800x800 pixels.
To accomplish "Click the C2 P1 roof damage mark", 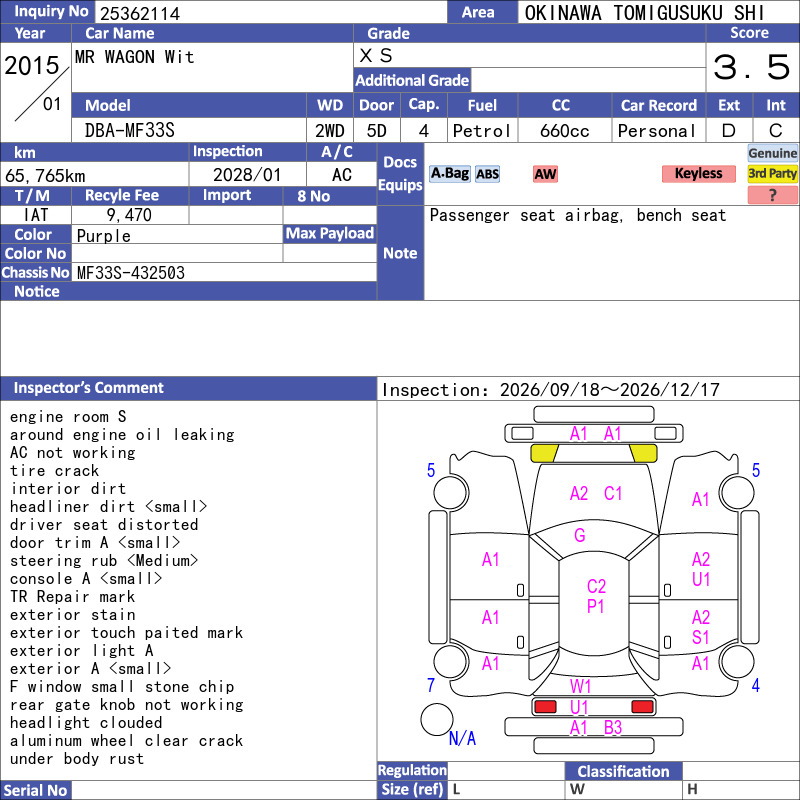I will point(596,596).
